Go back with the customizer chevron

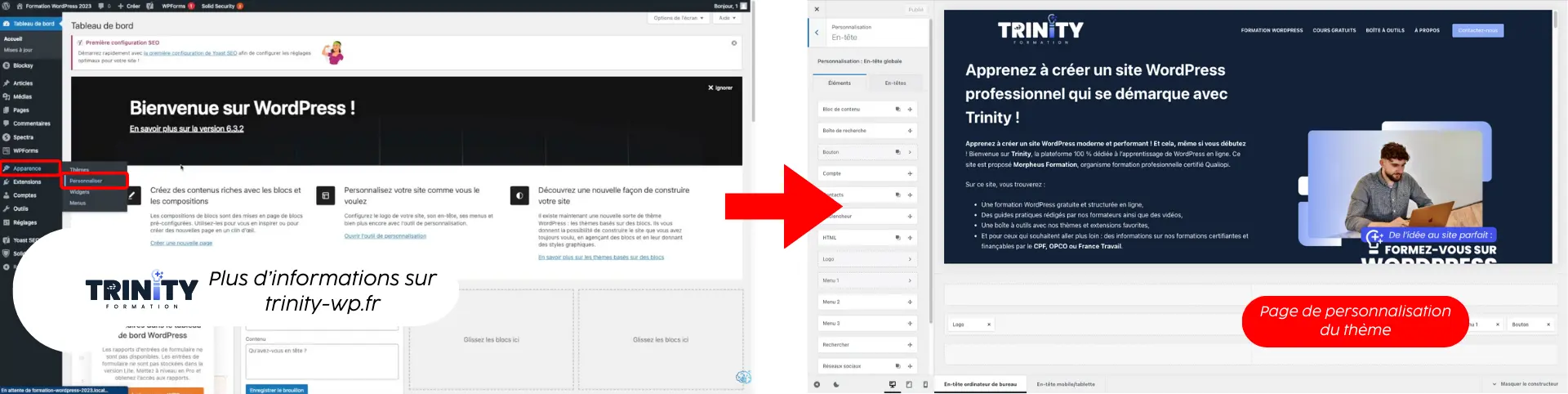pyautogui.click(x=817, y=33)
